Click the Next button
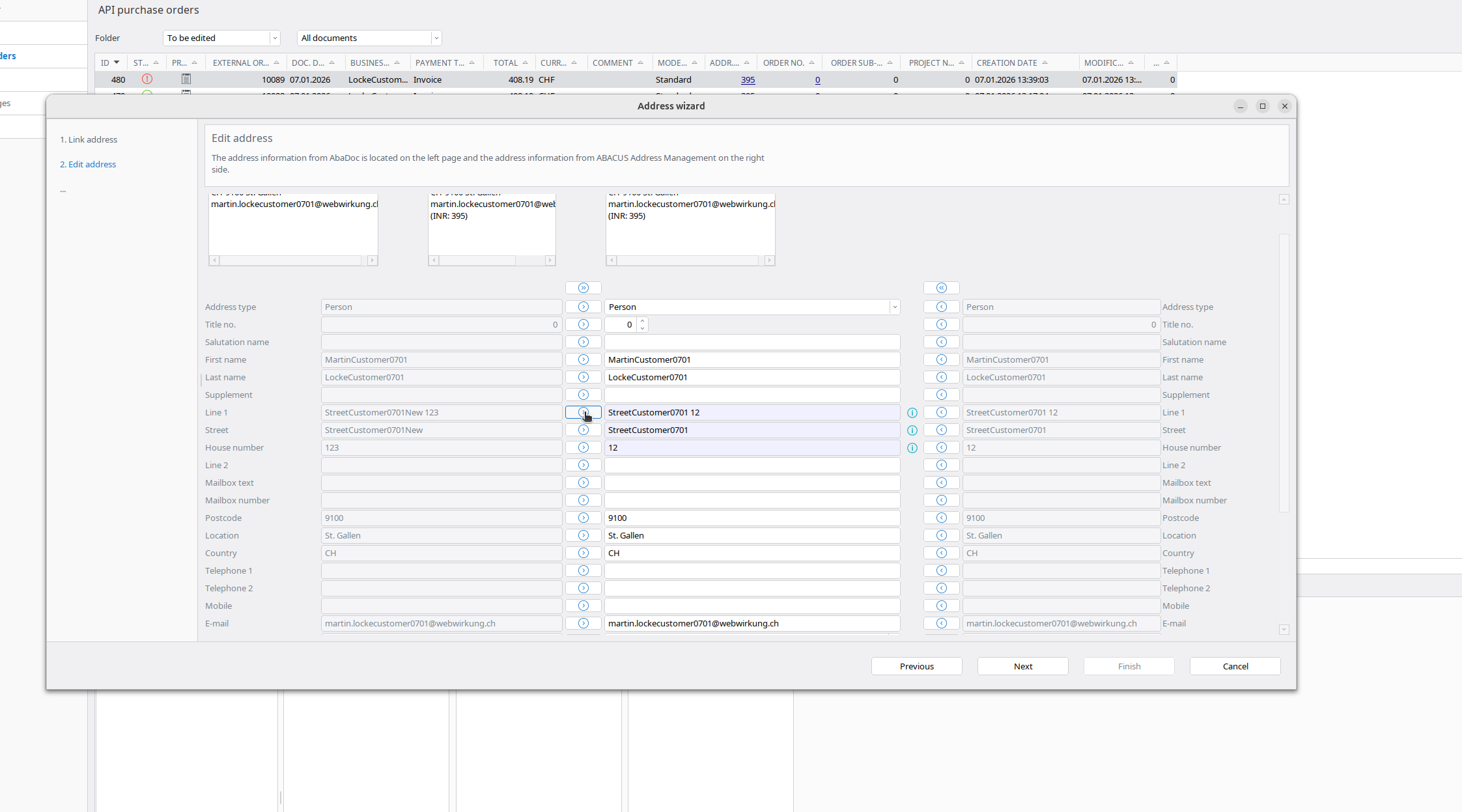This screenshot has height=812, width=1462. click(x=1022, y=666)
